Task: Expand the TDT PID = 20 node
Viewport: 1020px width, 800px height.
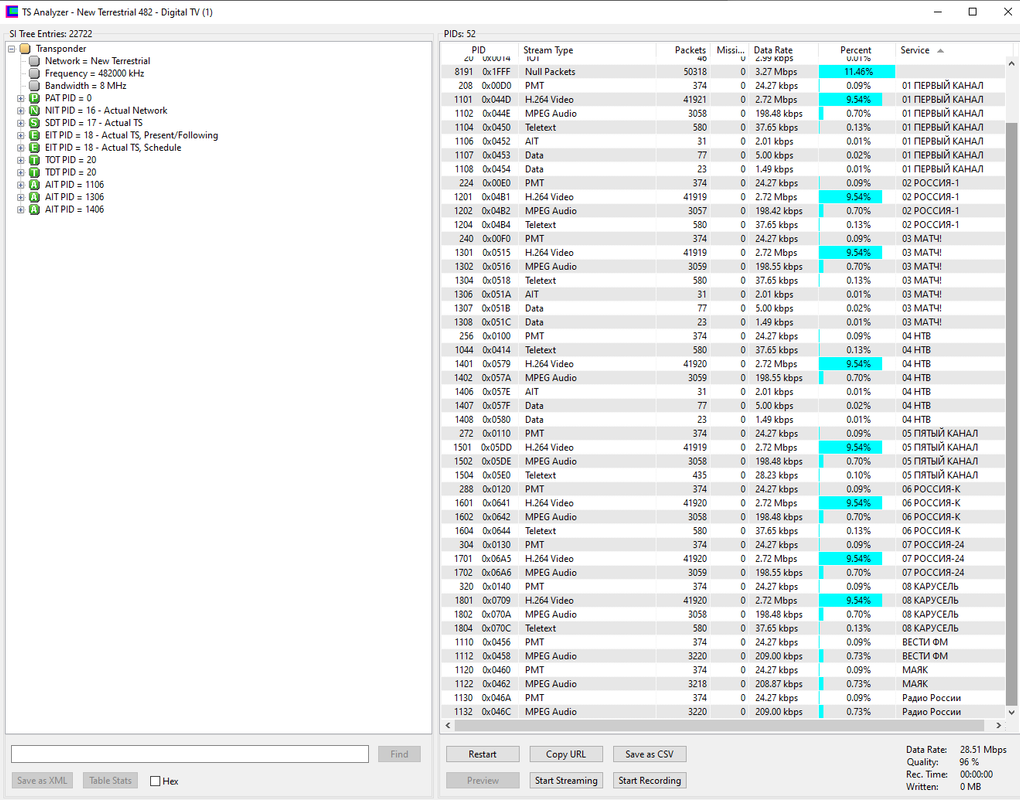Action: [x=20, y=172]
